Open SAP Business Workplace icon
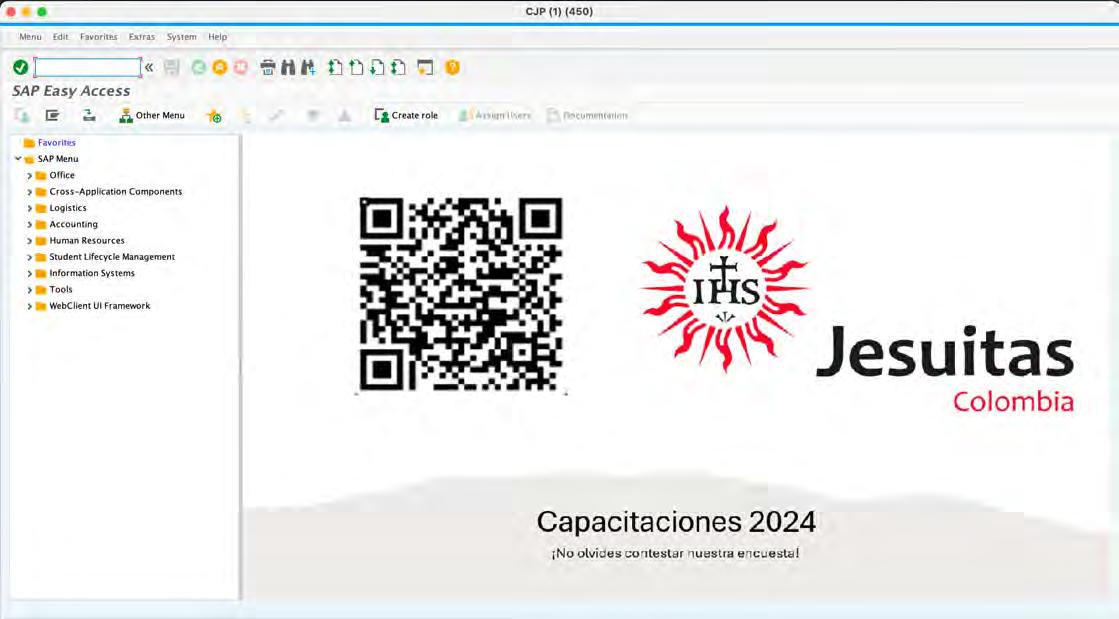Screen dimensions: 1119x619 pyautogui.click(x=88, y=115)
